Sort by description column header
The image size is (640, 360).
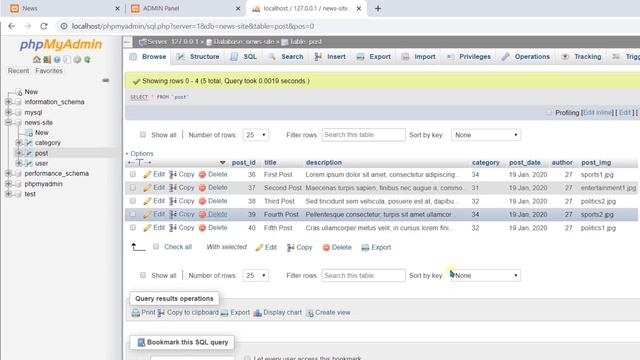(x=324, y=162)
